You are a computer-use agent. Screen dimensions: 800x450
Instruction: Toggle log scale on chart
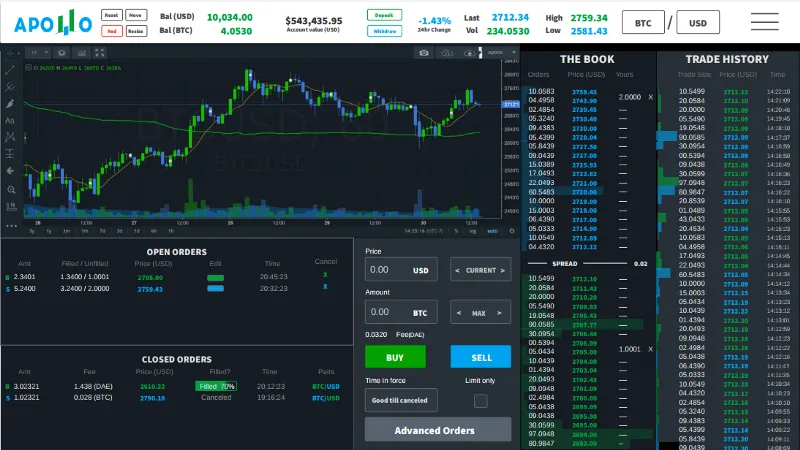[x=473, y=231]
